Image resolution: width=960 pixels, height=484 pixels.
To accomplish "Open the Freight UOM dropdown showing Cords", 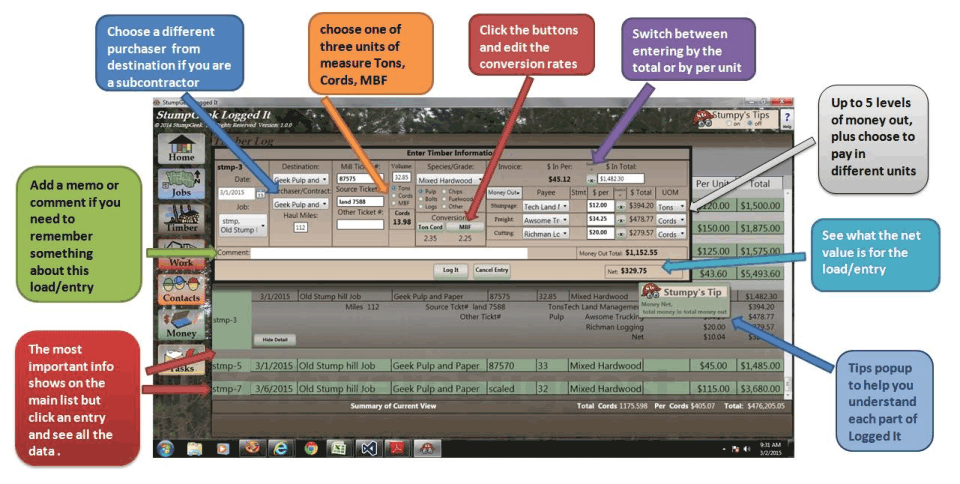I will (x=671, y=220).
